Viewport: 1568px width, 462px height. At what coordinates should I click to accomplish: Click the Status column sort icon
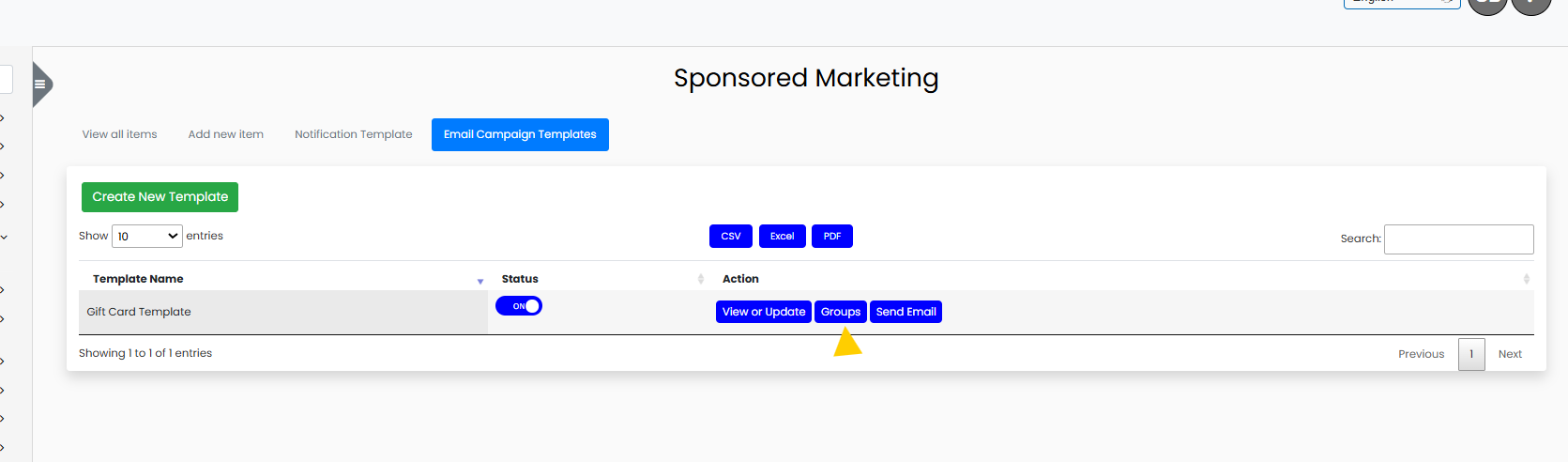(701, 279)
